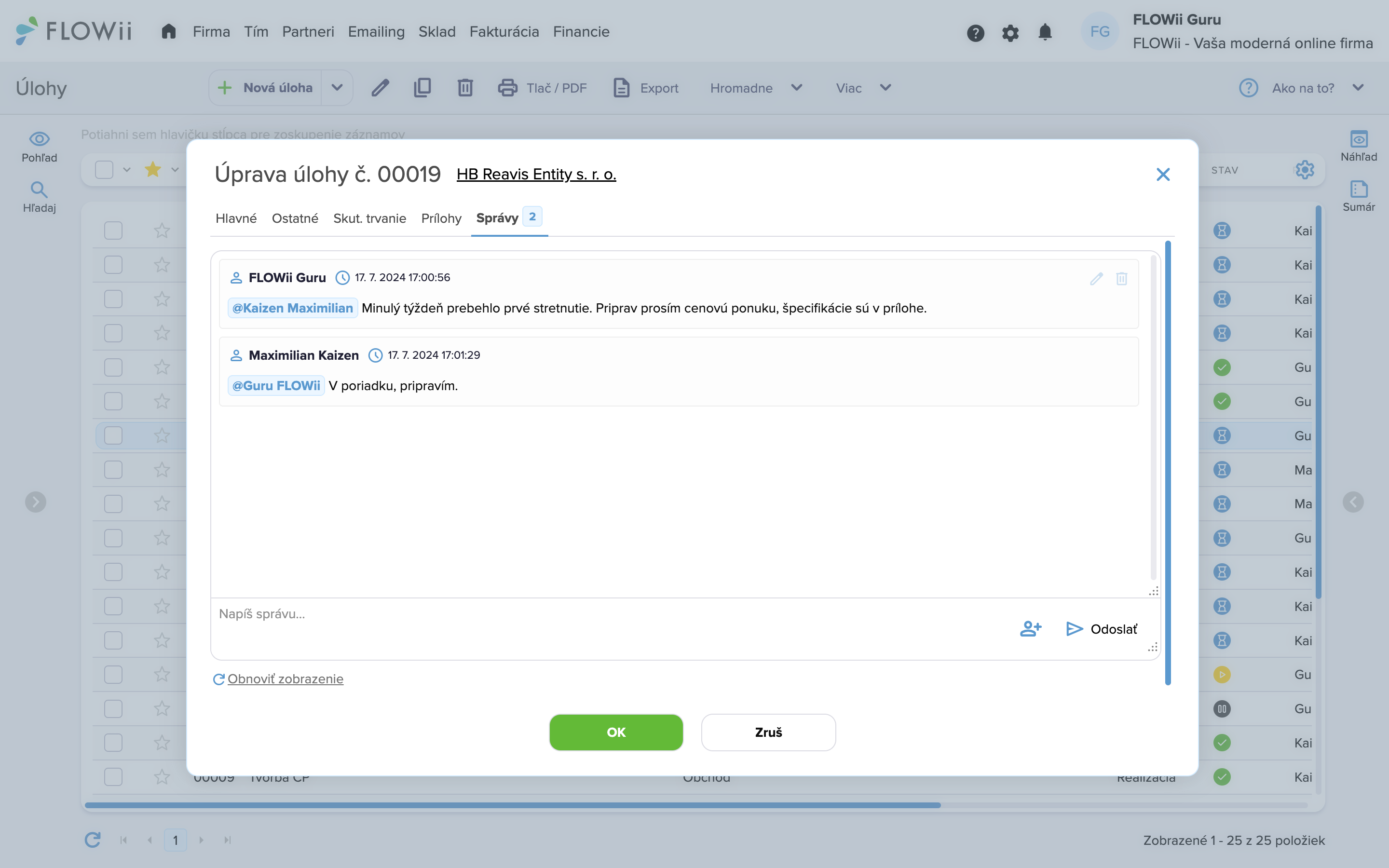
Task: Go to next page arrow
Action: (x=202, y=840)
